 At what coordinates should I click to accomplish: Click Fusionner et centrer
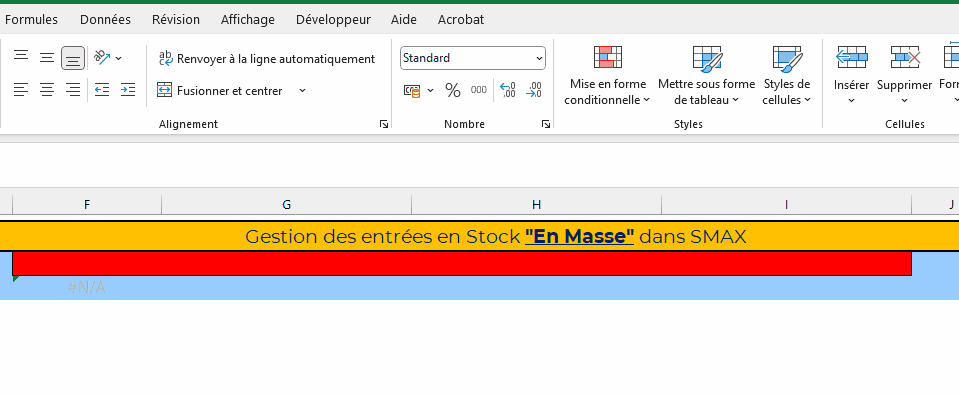pos(221,90)
